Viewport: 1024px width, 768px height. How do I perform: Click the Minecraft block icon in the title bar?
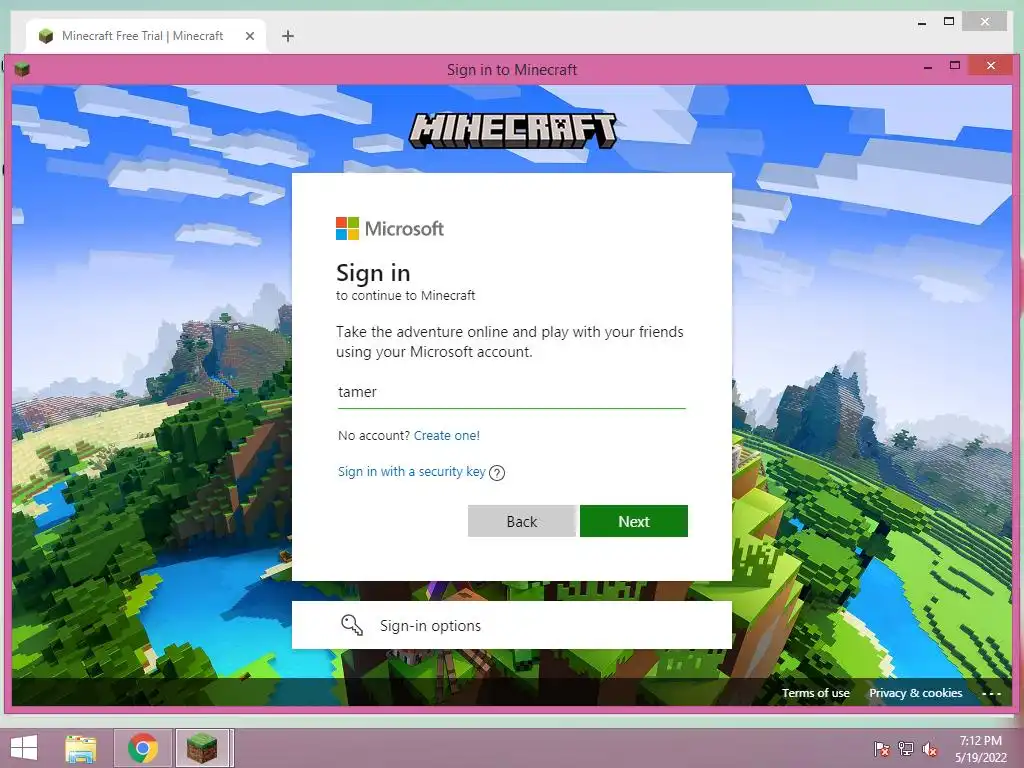tap(22, 69)
